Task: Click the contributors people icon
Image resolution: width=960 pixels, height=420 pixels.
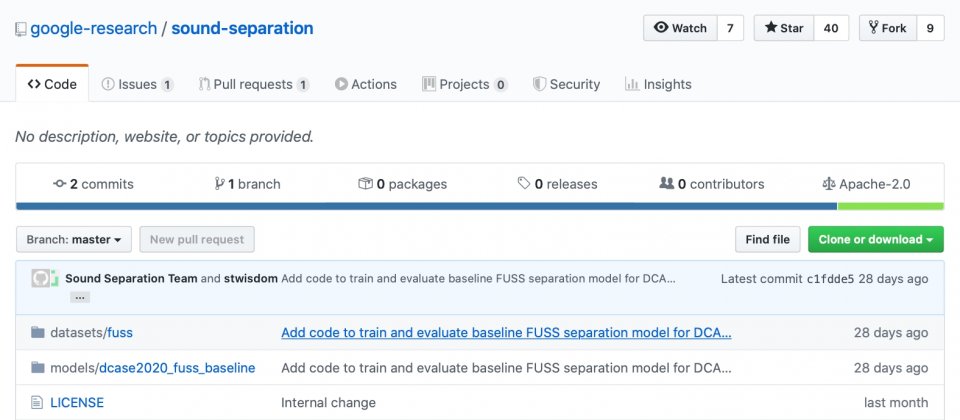Action: click(x=666, y=183)
